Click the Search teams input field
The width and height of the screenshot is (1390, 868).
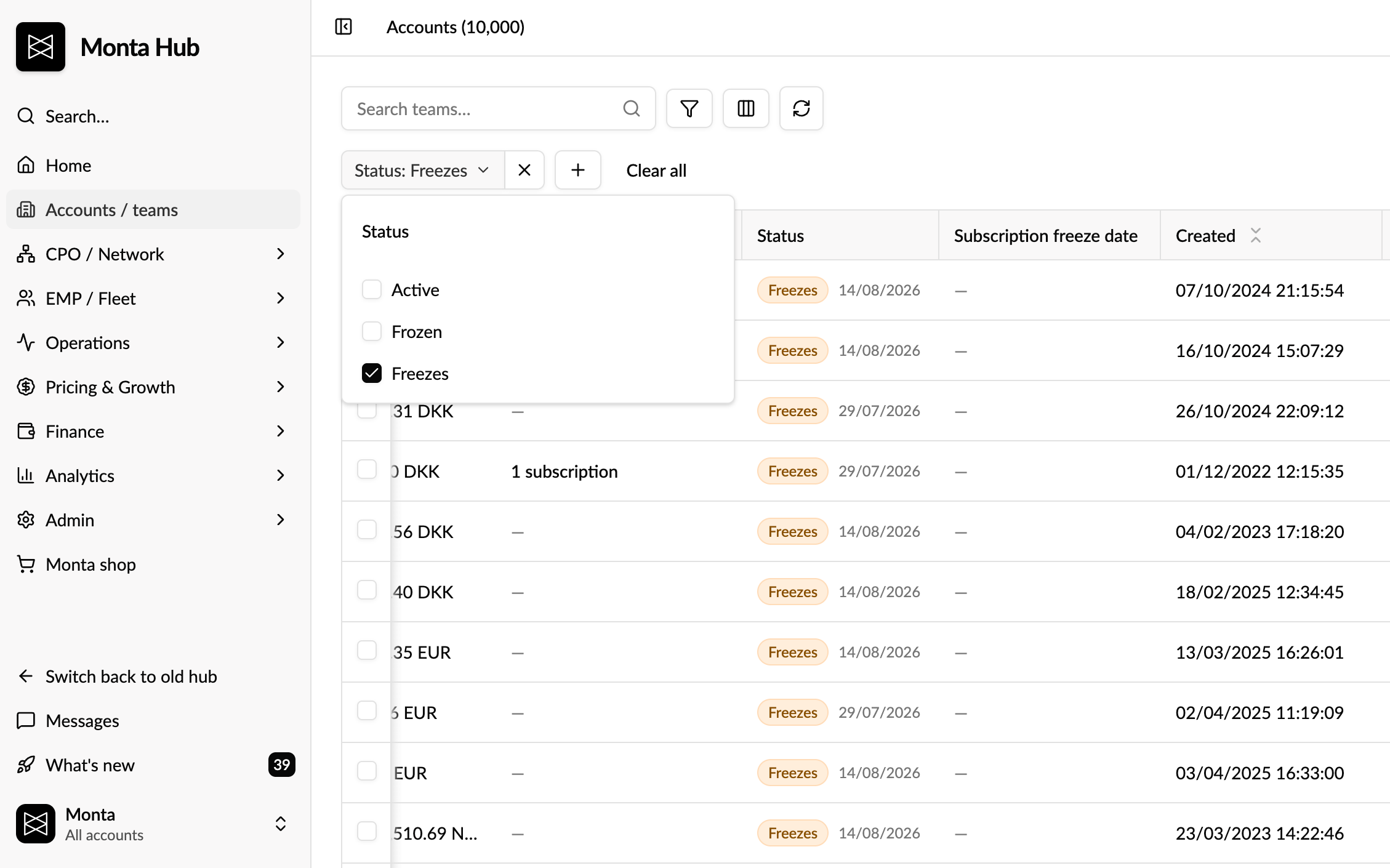pyautogui.click(x=499, y=109)
